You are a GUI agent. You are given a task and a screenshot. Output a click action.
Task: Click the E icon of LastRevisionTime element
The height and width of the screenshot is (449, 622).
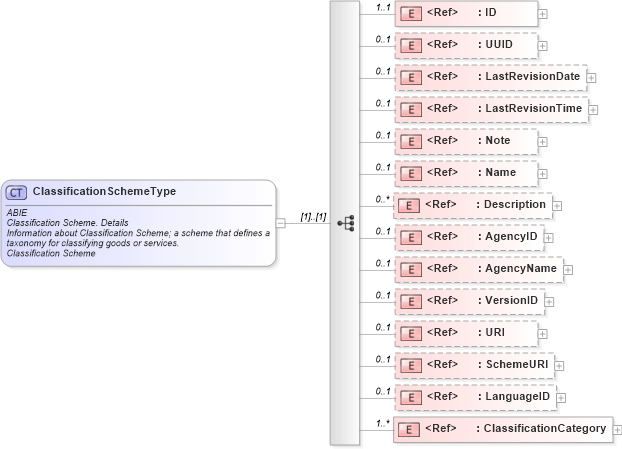[411, 110]
